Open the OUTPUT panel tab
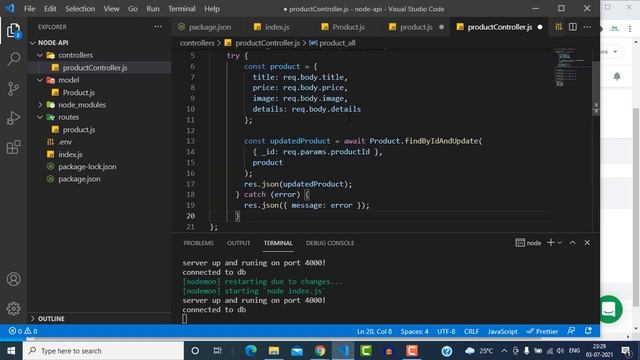This screenshot has width=640, height=360. click(x=239, y=243)
